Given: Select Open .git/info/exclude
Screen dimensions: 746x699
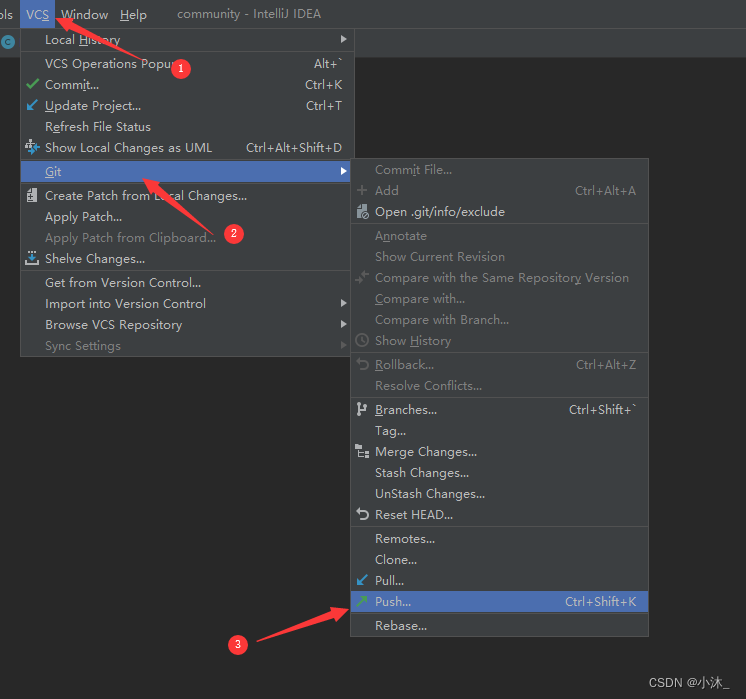Looking at the screenshot, I should point(499,212).
